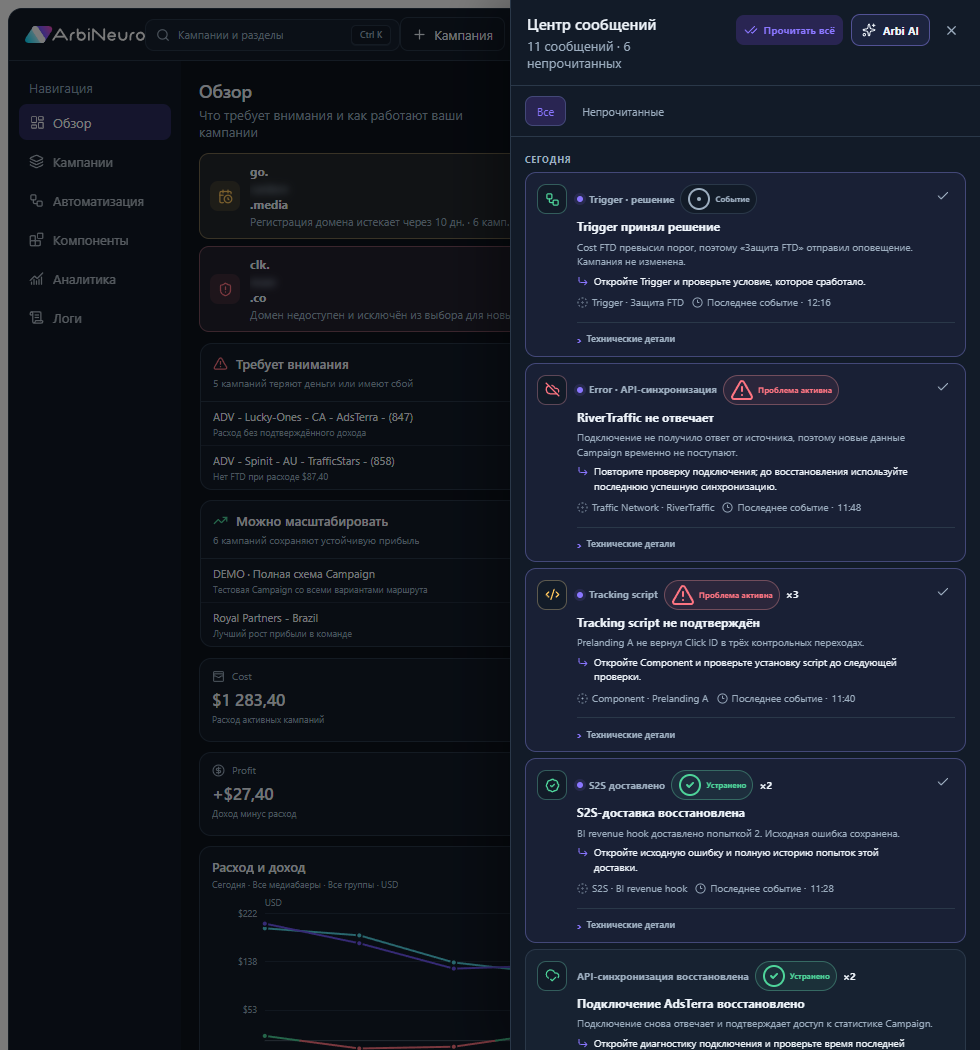Click Устранено badge on API-синхронизация восстановлена

click(796, 976)
